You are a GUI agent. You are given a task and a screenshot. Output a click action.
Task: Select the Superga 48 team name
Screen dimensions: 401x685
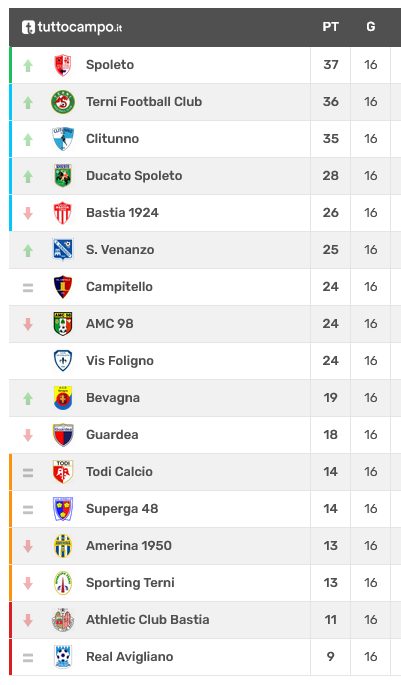coord(122,509)
